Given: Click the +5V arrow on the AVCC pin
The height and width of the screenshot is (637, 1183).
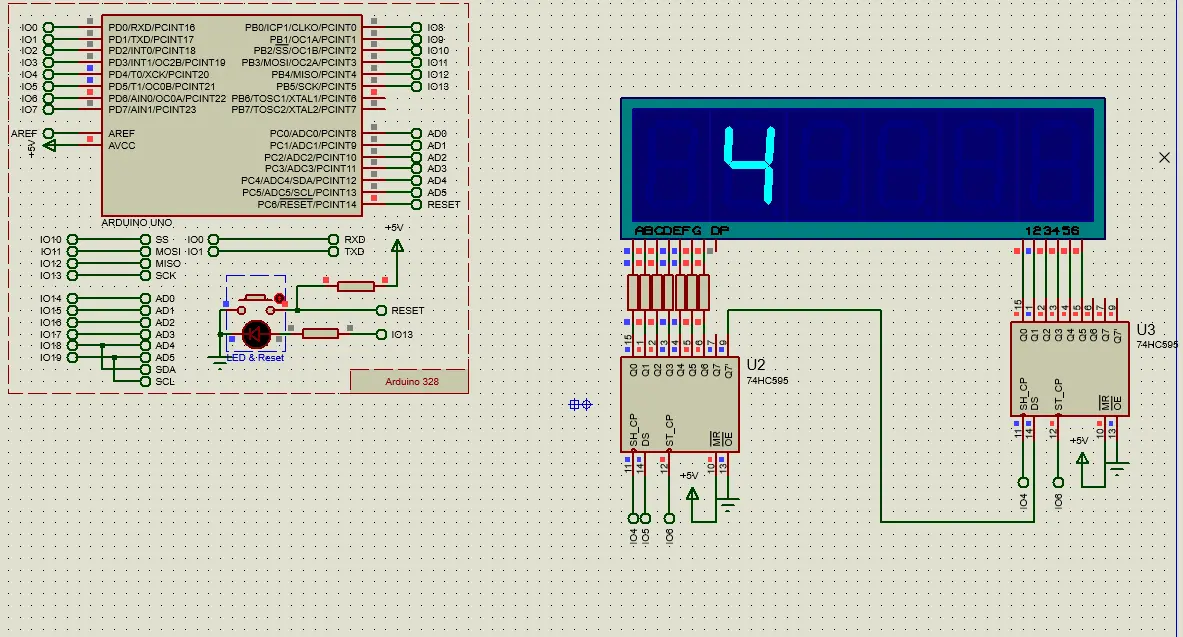Looking at the screenshot, I should 50,145.
